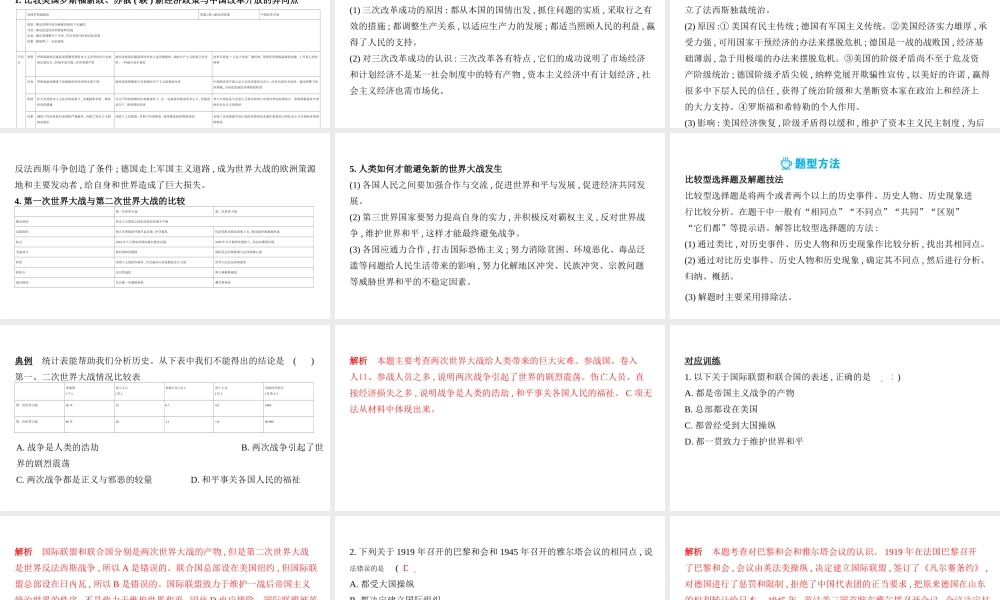This screenshot has height=600, width=1000.
Task: Click the hand icon beside 题型方法 title
Action: coord(786,163)
